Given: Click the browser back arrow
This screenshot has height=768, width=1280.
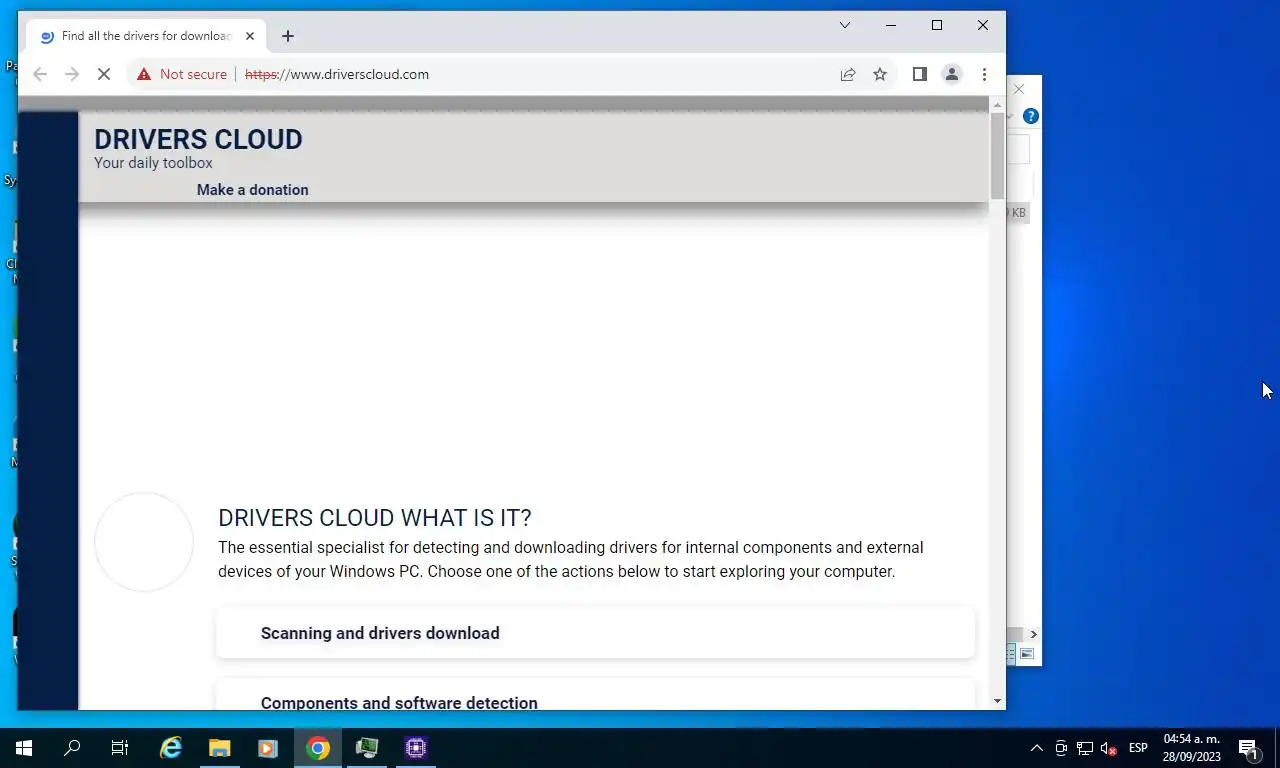Looking at the screenshot, I should pyautogui.click(x=40, y=74).
